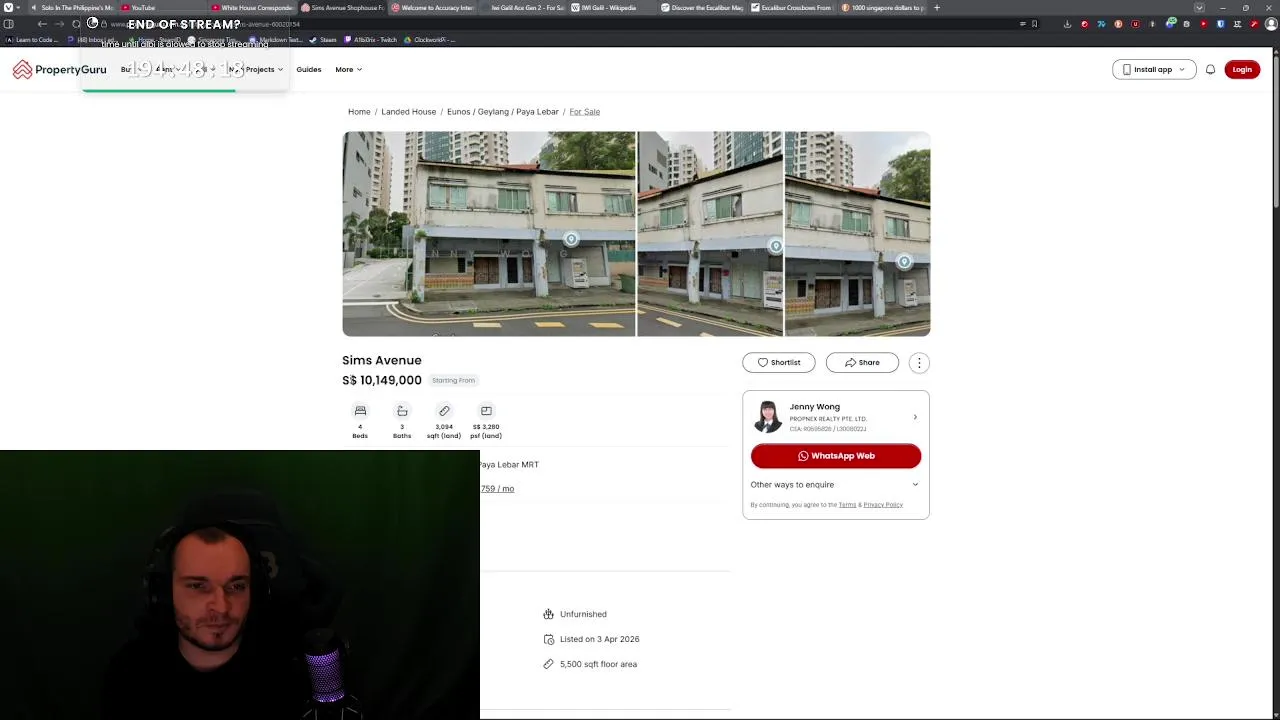The height and width of the screenshot is (720, 1280).
Task: Click the For Sale breadcrumb
Action: (584, 112)
